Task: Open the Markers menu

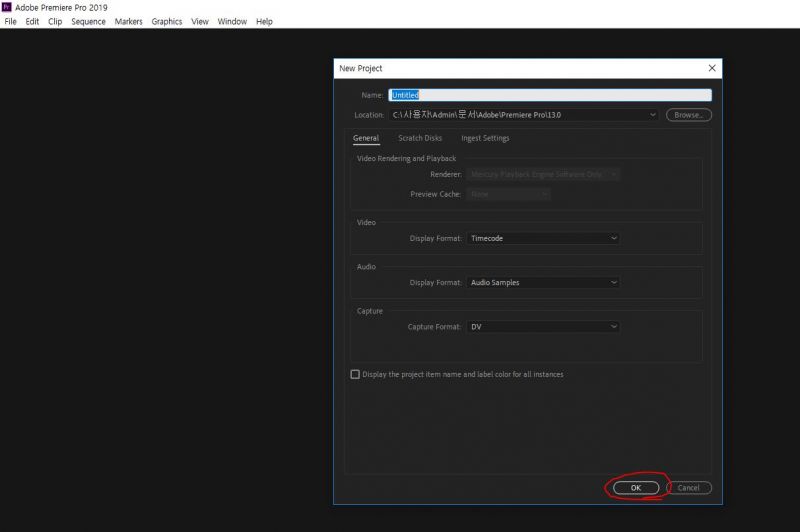Action: point(129,21)
